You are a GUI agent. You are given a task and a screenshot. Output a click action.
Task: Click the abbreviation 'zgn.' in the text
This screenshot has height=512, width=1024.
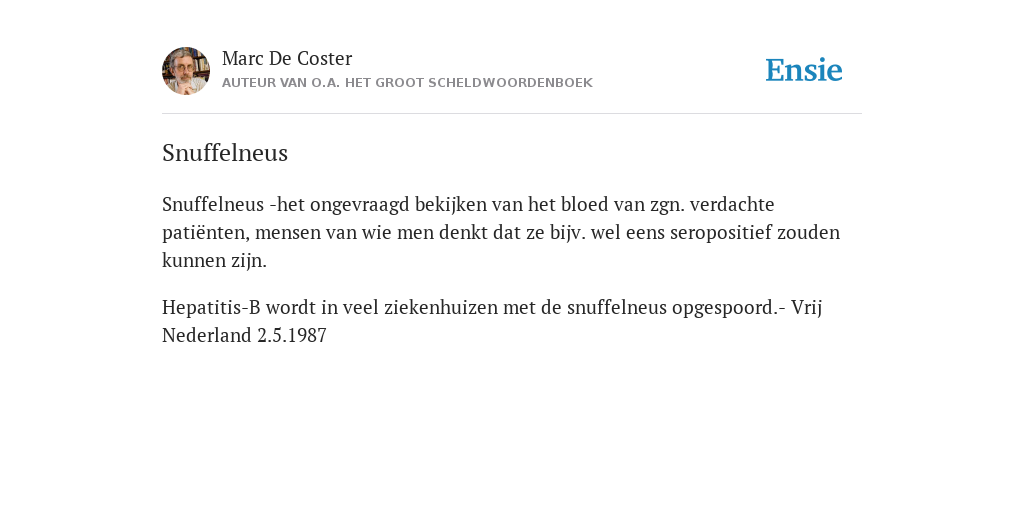tap(667, 206)
